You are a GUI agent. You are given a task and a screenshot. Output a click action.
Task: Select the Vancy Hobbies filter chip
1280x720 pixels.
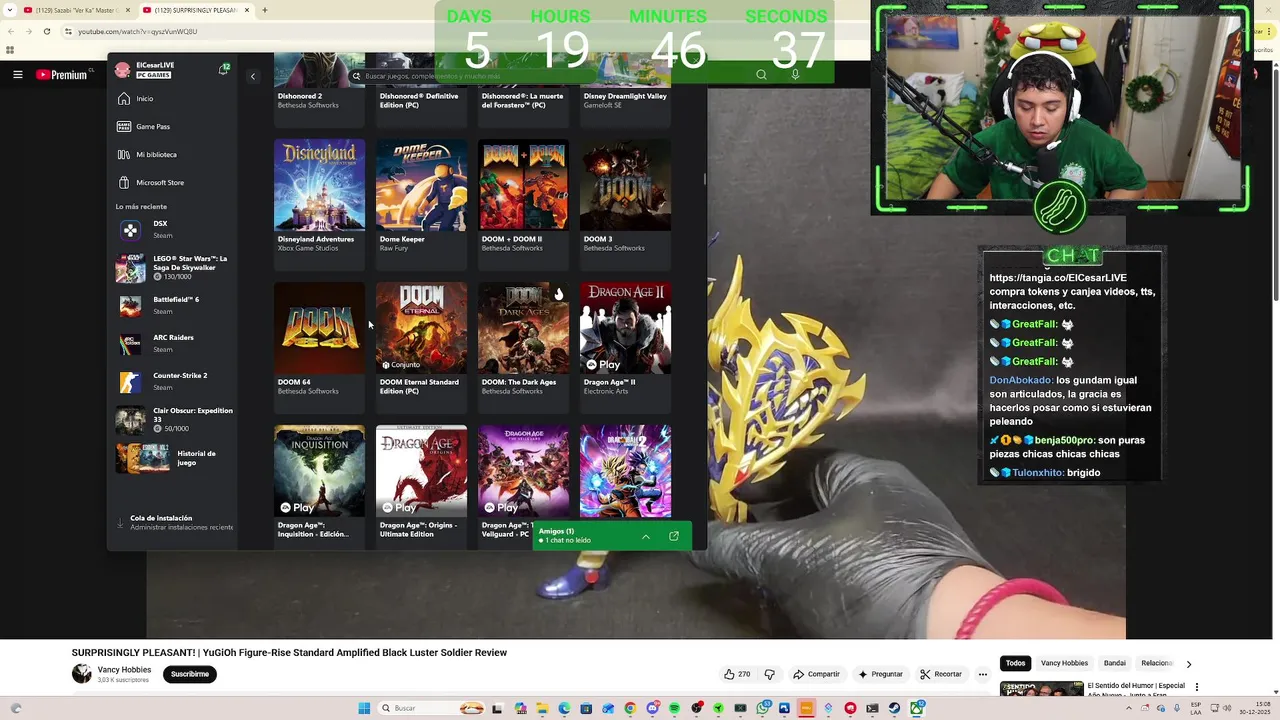tap(1064, 663)
